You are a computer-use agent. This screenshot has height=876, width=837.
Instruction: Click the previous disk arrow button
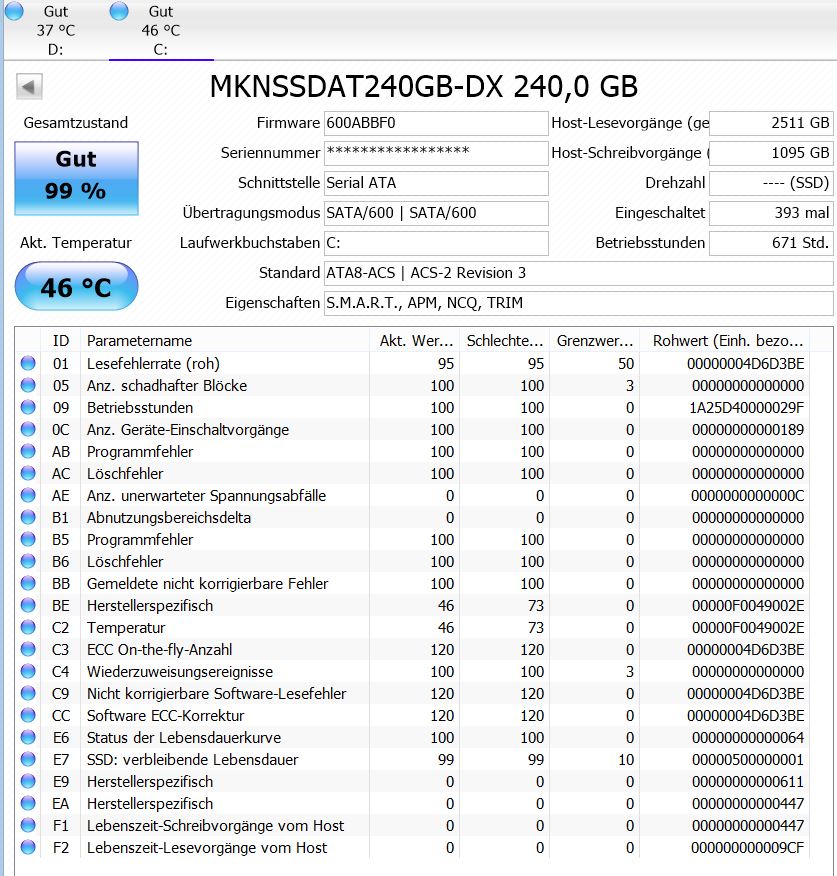(x=29, y=87)
